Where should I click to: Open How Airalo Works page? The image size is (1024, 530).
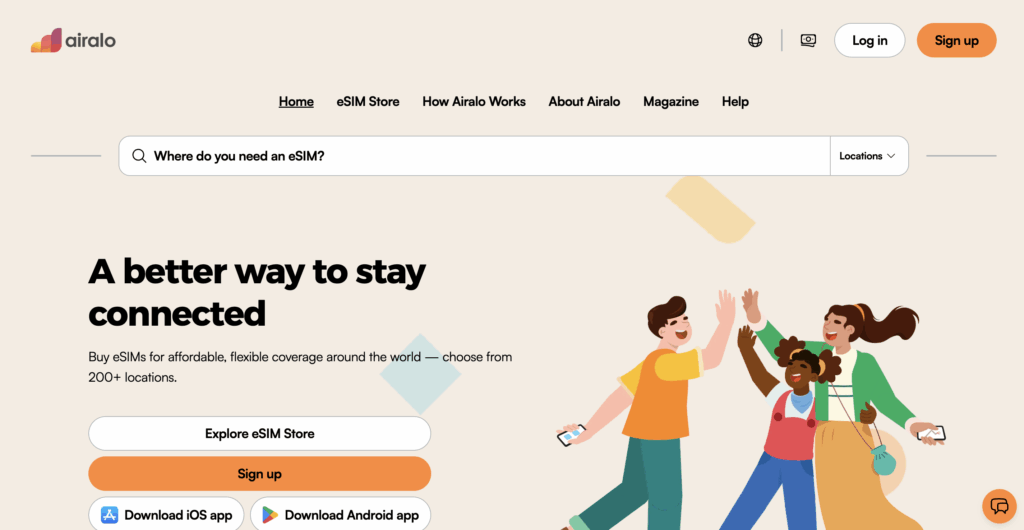[x=473, y=101]
